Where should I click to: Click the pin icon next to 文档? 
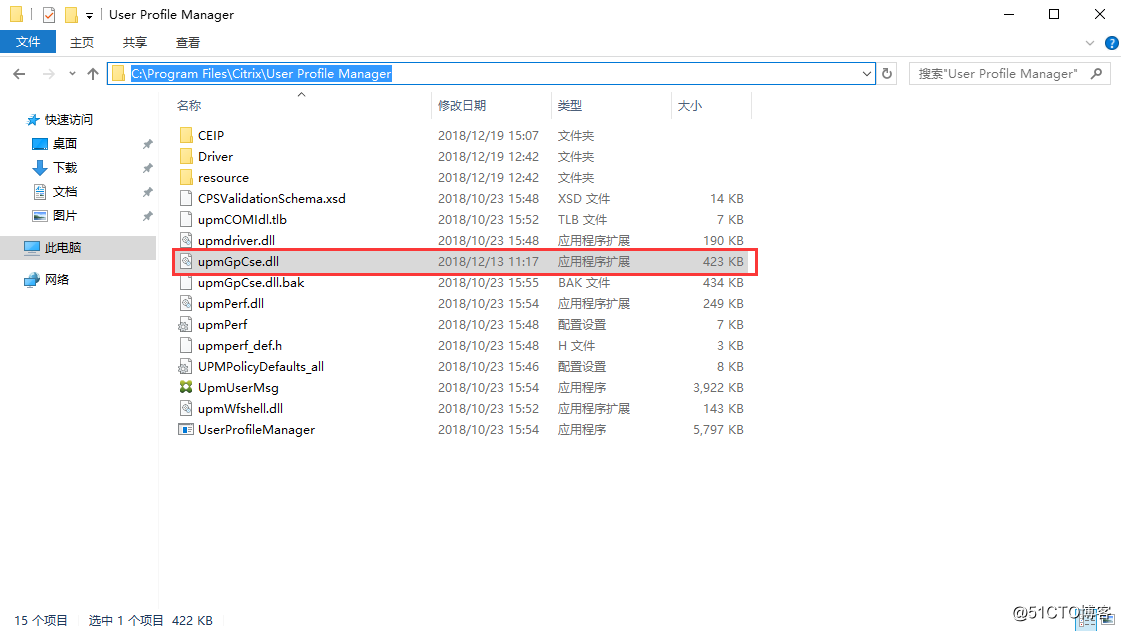(147, 192)
